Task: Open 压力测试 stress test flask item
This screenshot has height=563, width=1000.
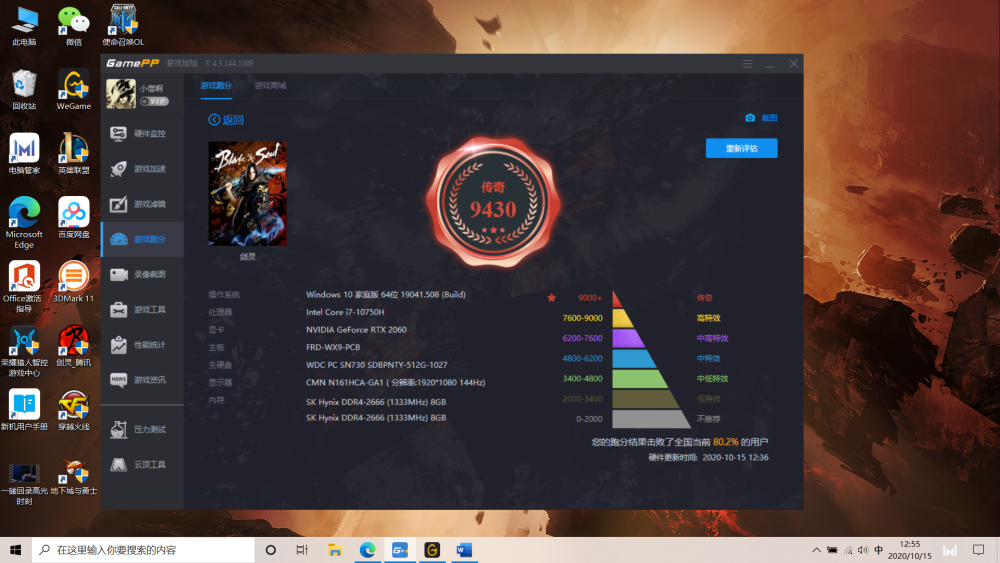Action: click(142, 429)
